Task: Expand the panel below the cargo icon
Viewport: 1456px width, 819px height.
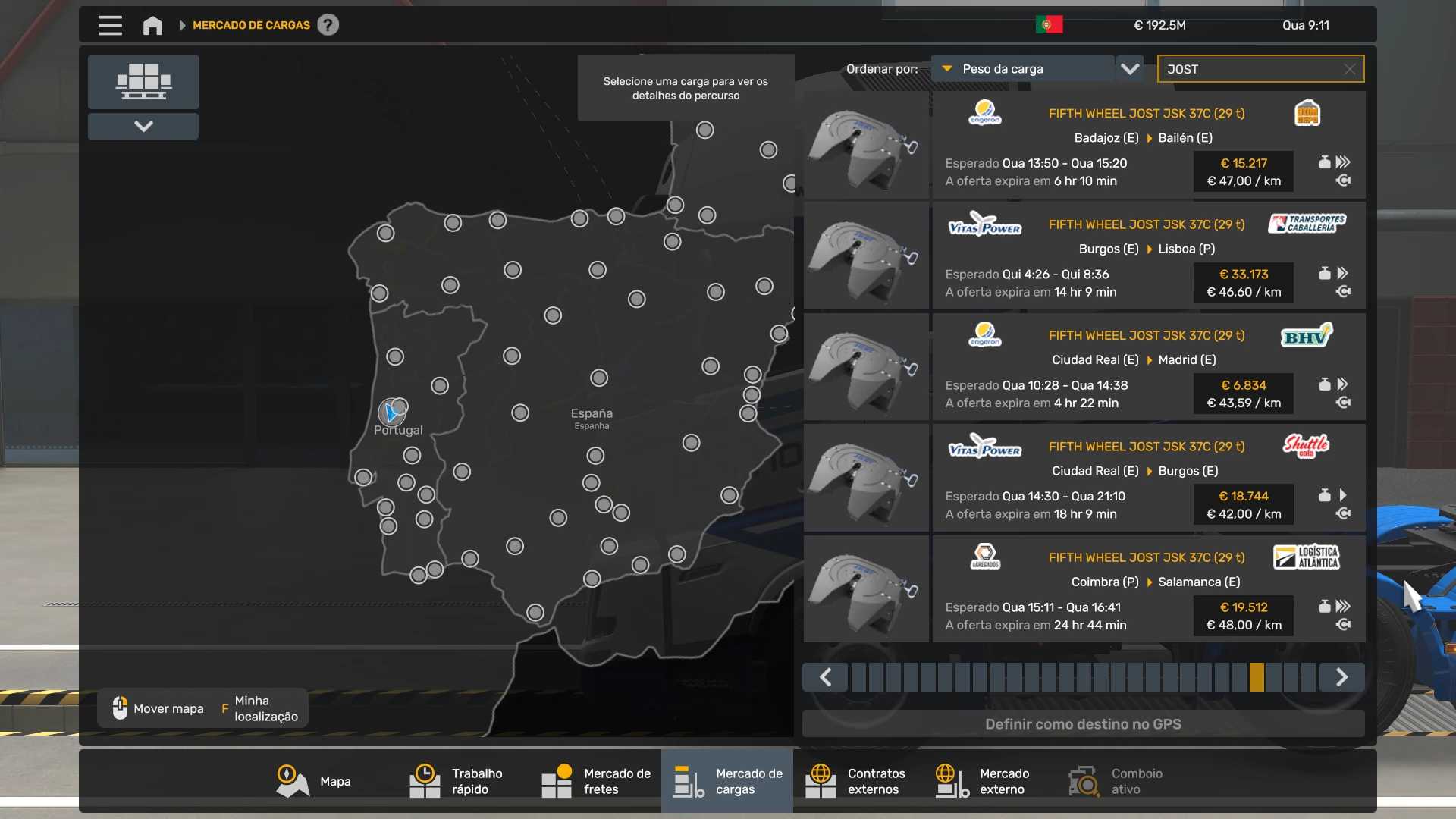Action: click(x=143, y=127)
